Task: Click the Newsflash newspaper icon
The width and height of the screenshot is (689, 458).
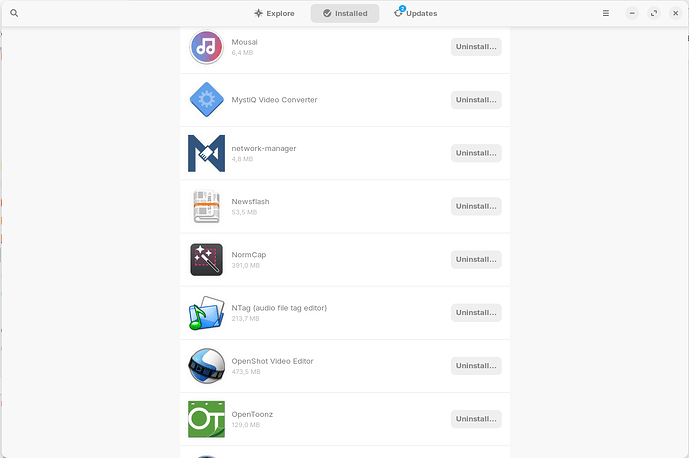Action: (x=207, y=206)
